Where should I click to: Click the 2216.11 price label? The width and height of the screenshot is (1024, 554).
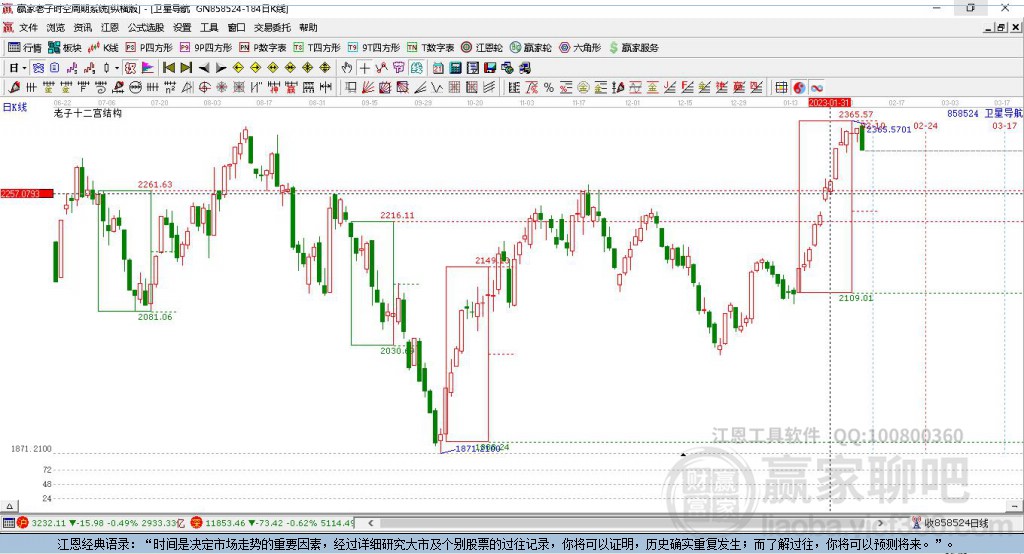(x=397, y=215)
